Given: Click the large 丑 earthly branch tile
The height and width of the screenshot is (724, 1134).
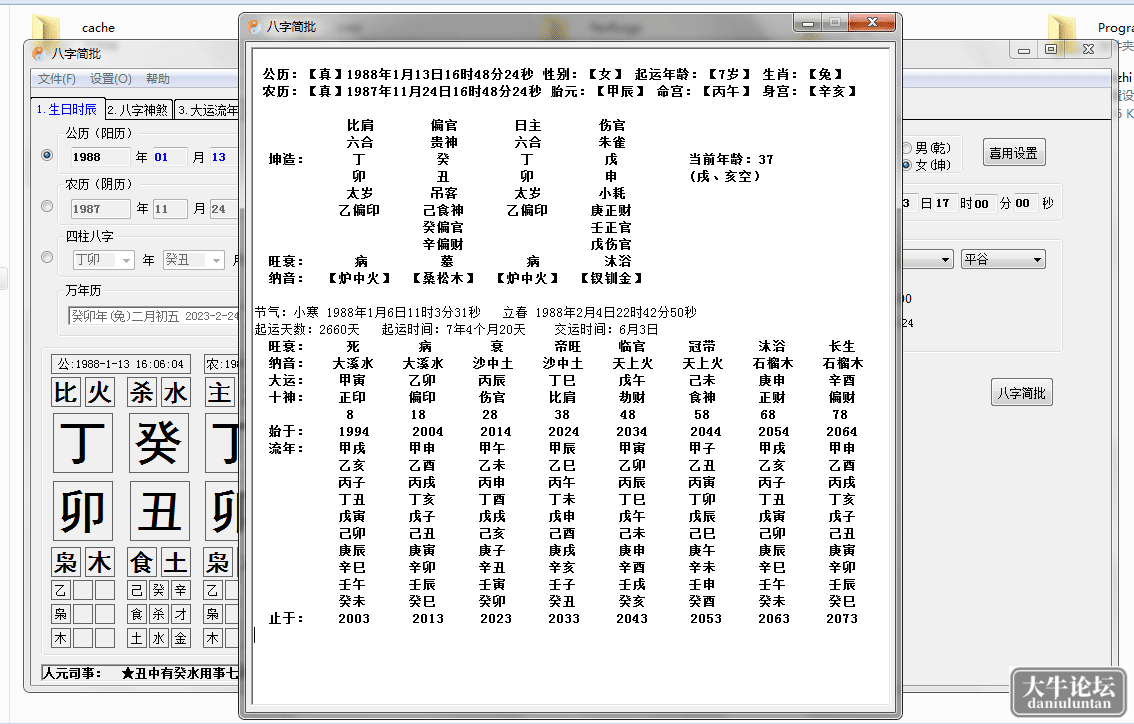Looking at the screenshot, I should click(x=160, y=511).
